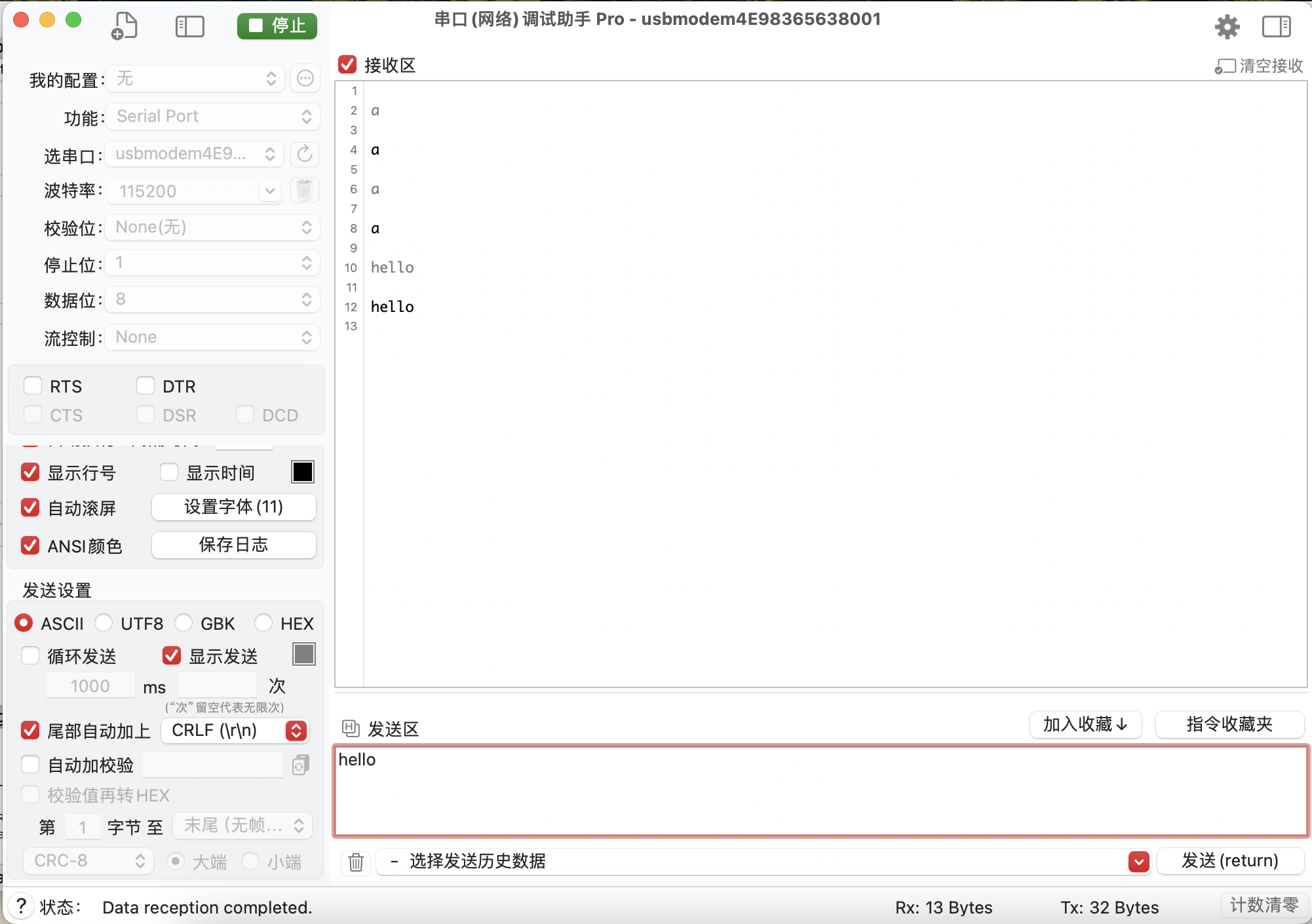Image resolution: width=1312 pixels, height=924 pixels.
Task: Open 我的配置 dropdown
Action: pos(195,79)
